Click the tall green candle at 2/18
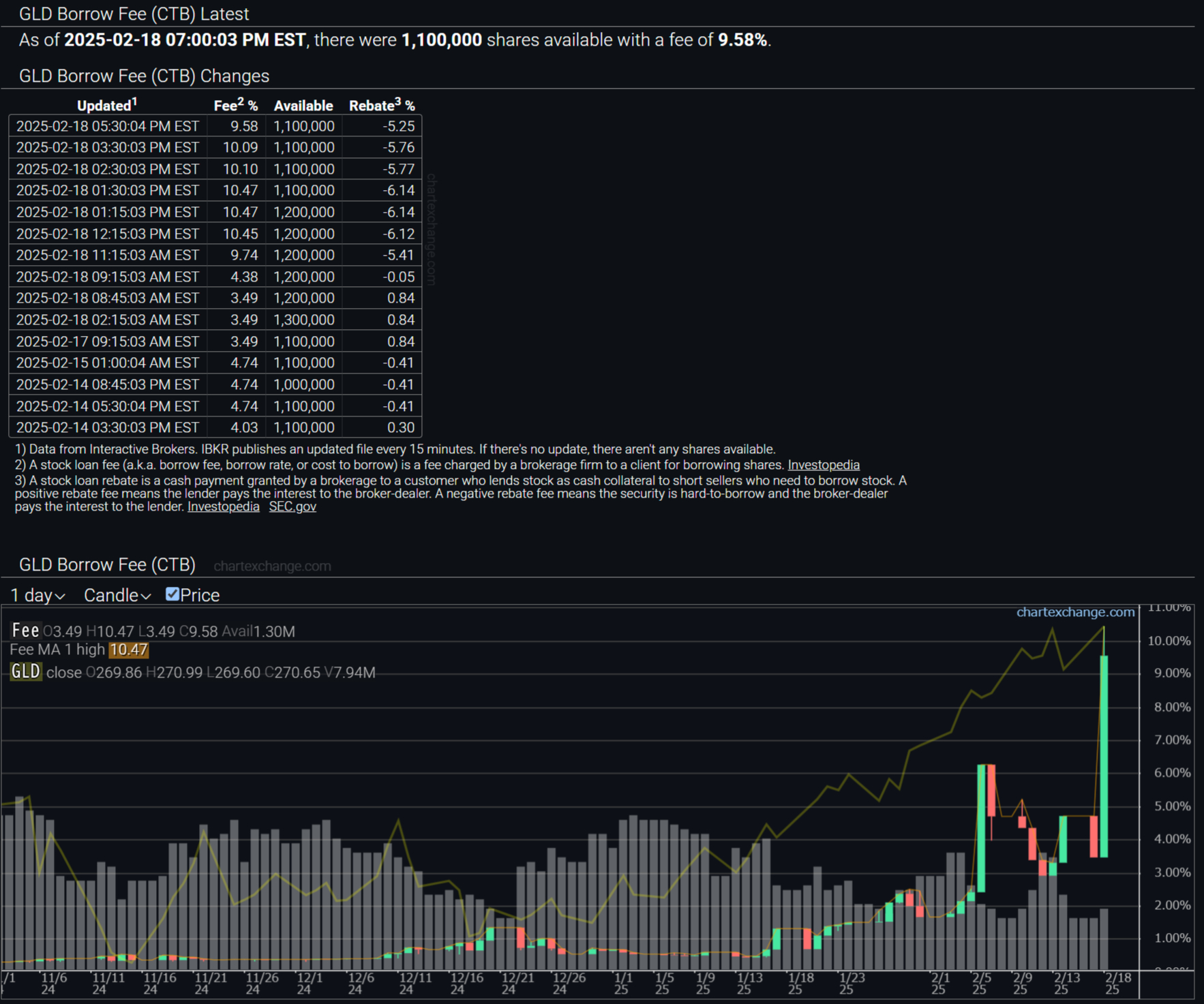The height and width of the screenshot is (1004, 1204). [1104, 757]
